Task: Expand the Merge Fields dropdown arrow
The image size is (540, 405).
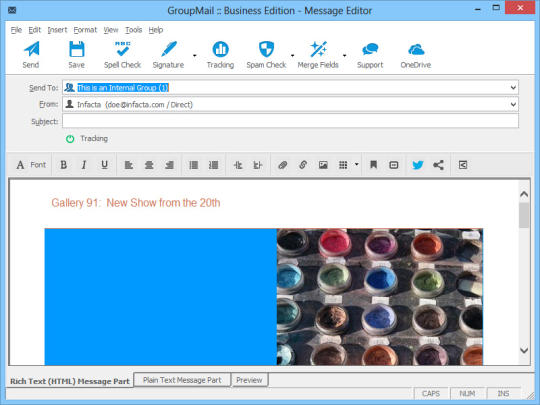Action: tap(344, 55)
